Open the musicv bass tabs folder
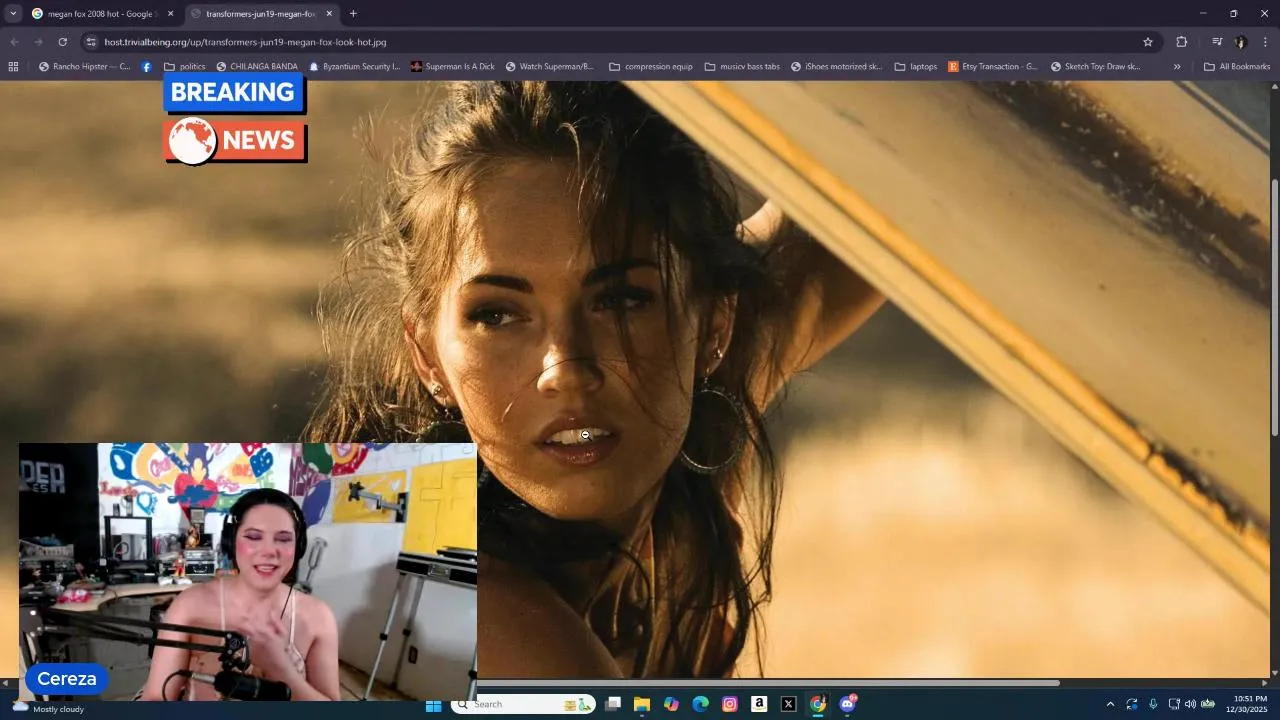 (742, 67)
